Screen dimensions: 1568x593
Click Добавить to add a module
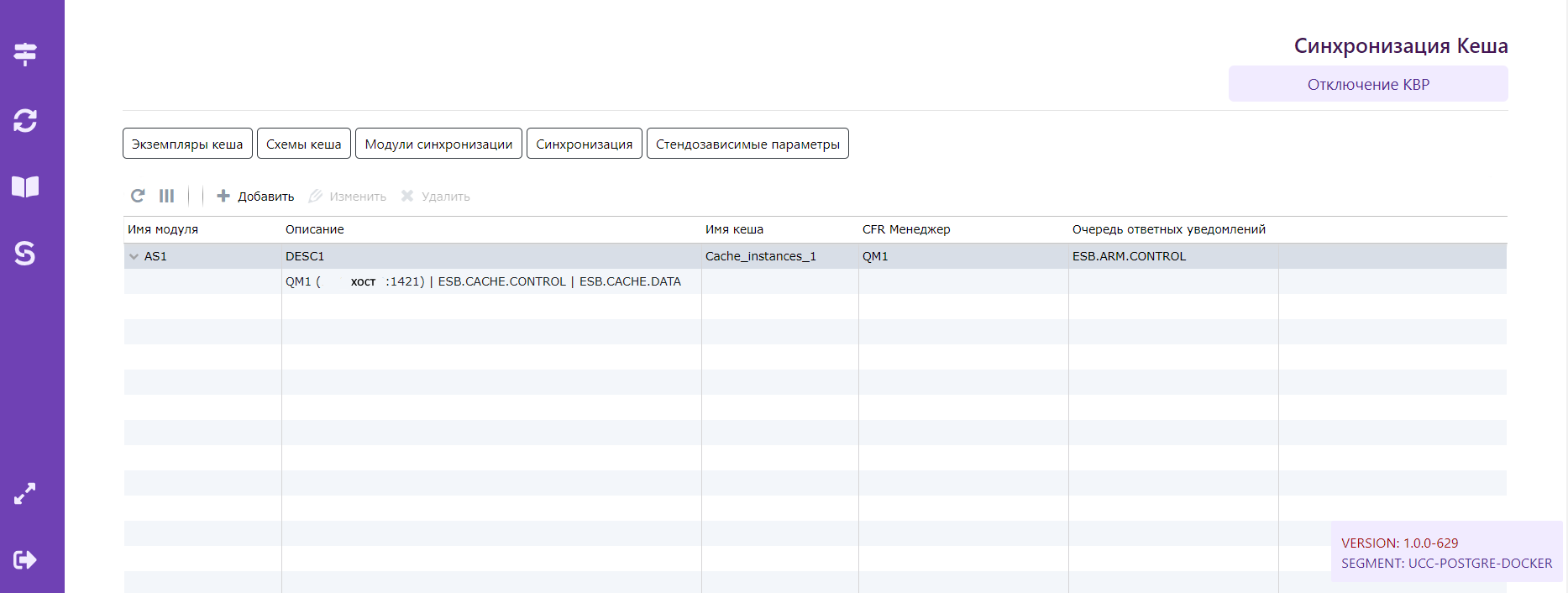coord(256,197)
